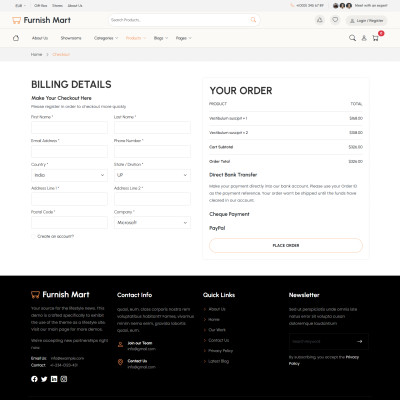
Task: Open LinkedIn icon in footer
Action: click(x=54, y=379)
